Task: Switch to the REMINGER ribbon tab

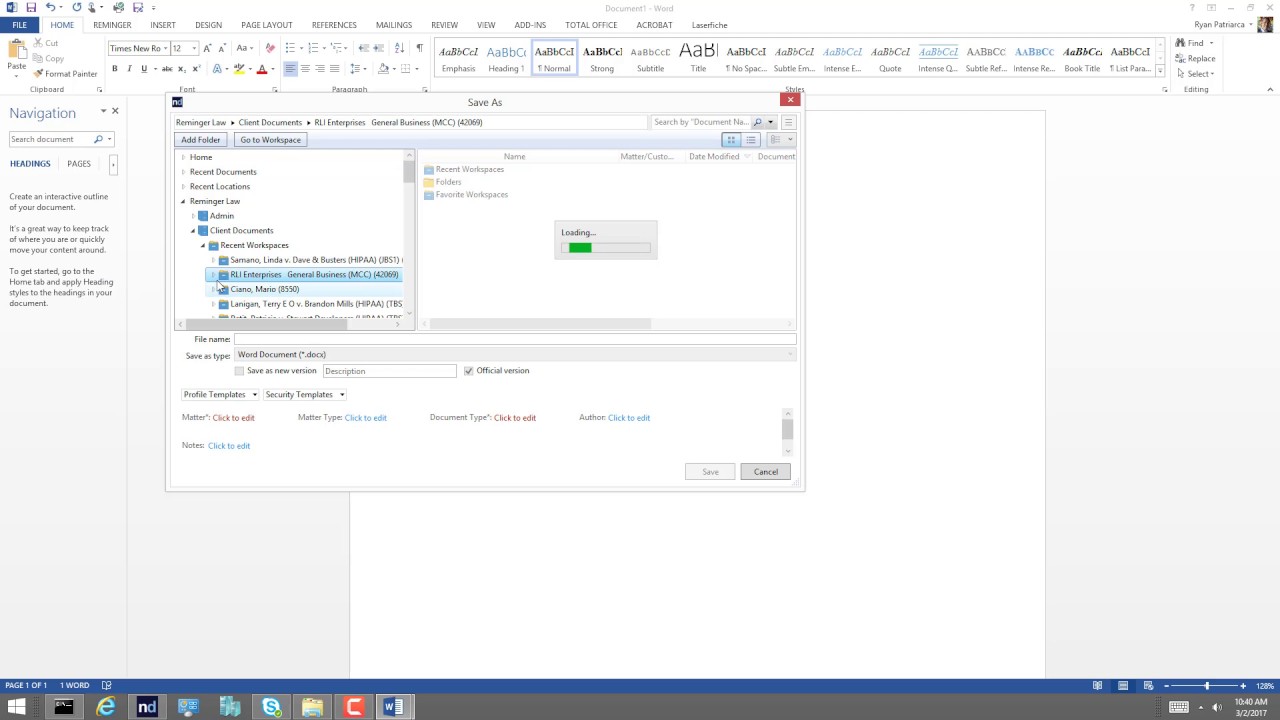Action: tap(112, 25)
